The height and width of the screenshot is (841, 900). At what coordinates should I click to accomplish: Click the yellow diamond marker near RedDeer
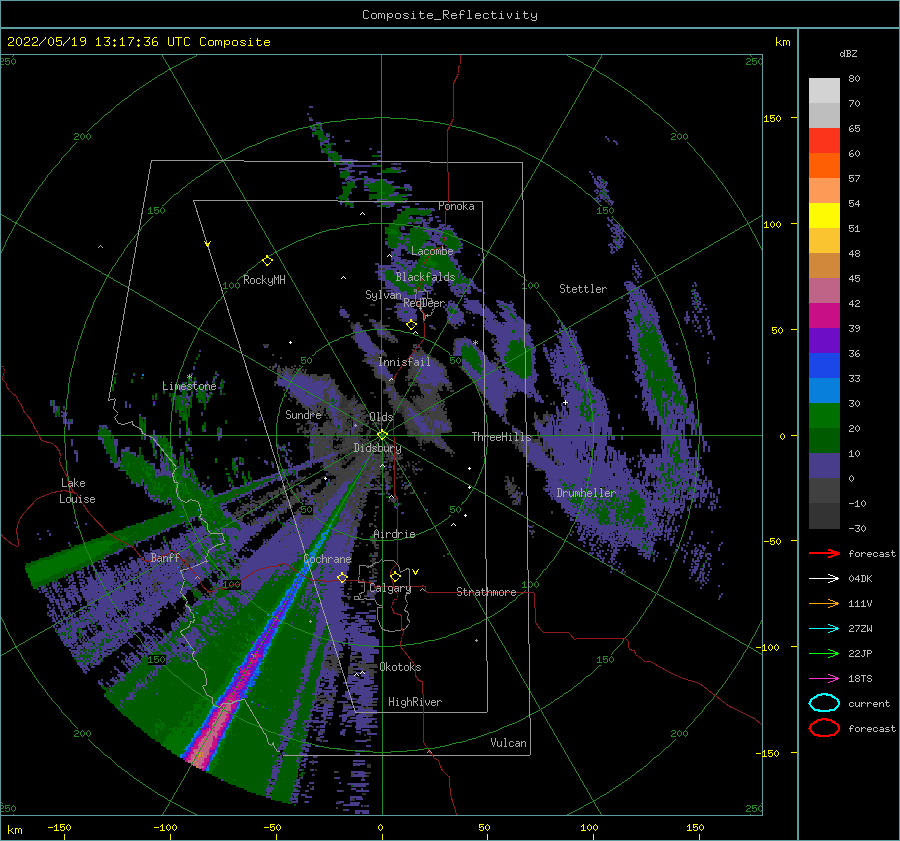point(411,325)
